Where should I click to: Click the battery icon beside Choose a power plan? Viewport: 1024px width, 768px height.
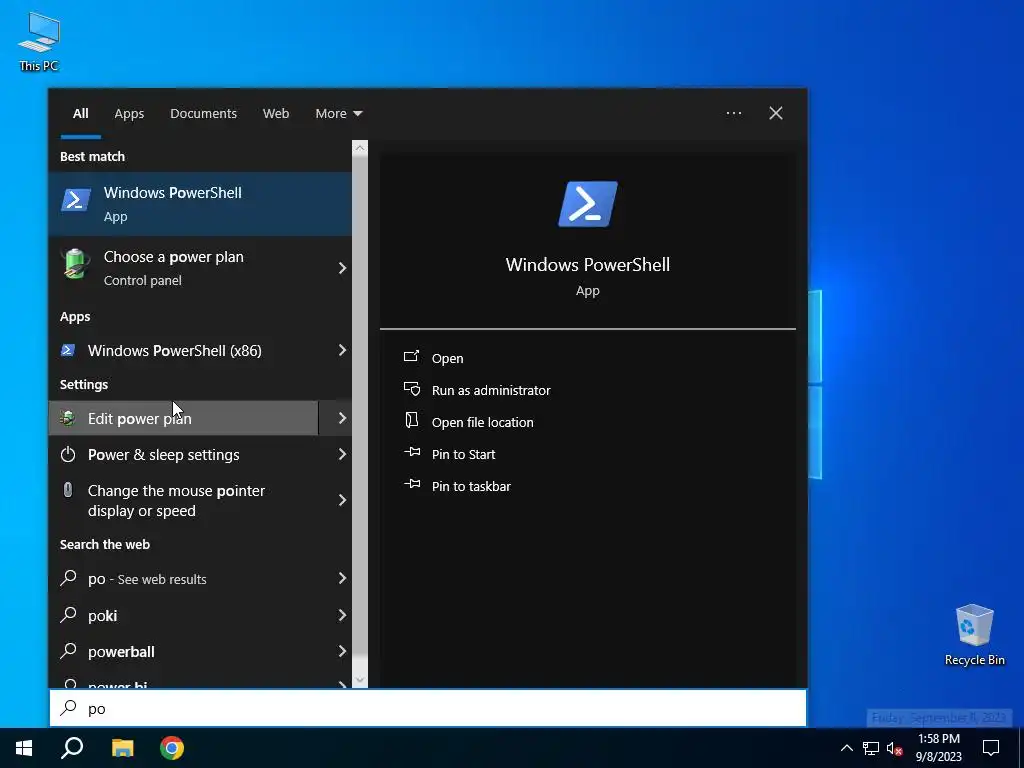[75, 264]
